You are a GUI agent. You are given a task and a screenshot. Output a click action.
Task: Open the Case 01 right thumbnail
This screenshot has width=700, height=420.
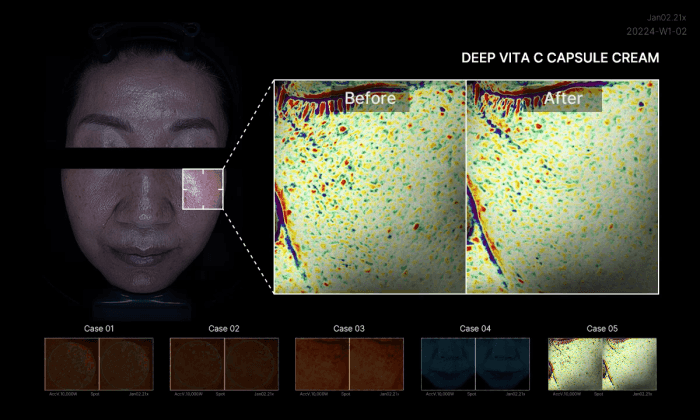[126, 359]
